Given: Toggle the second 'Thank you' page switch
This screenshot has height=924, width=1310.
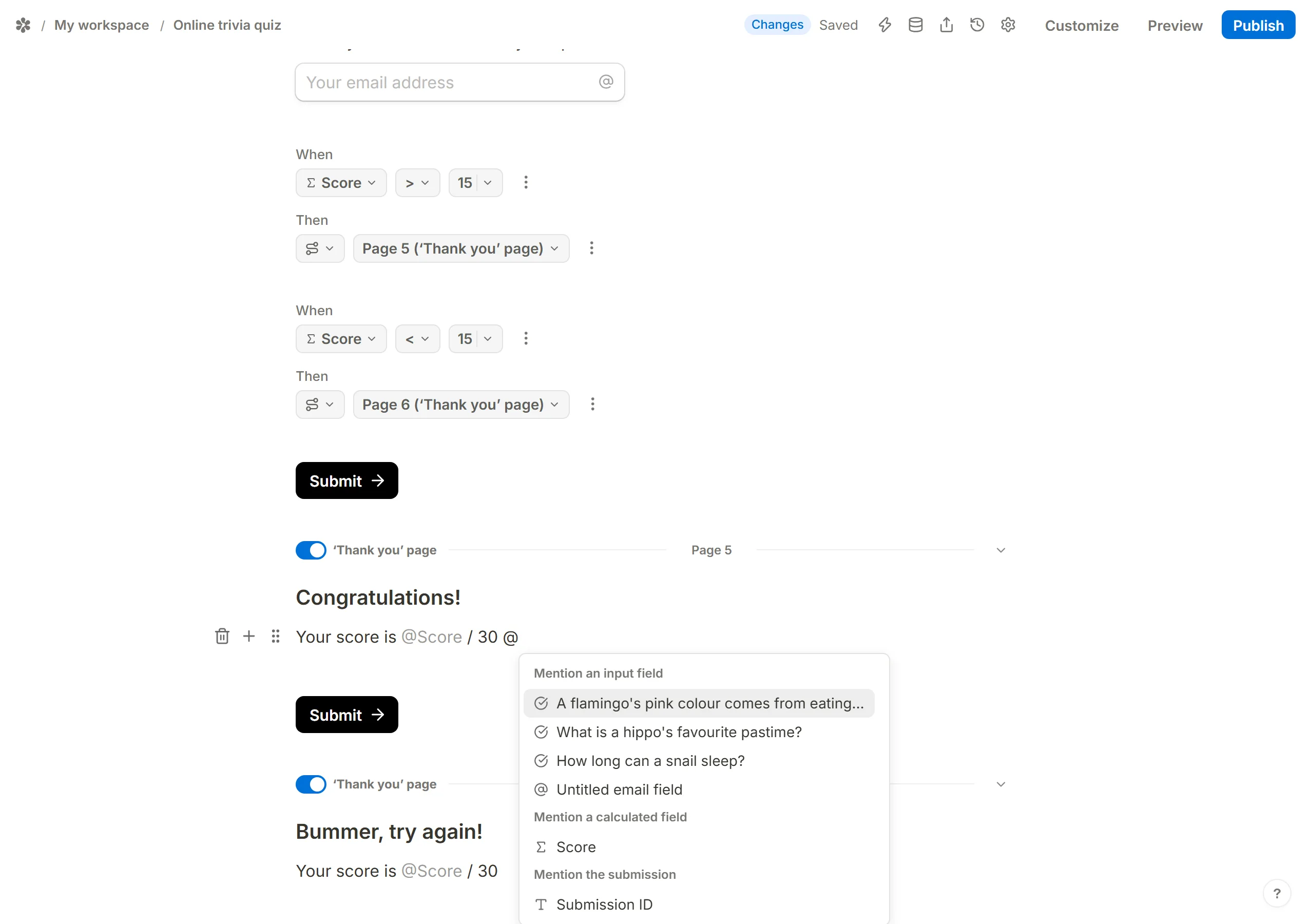Looking at the screenshot, I should [x=311, y=784].
